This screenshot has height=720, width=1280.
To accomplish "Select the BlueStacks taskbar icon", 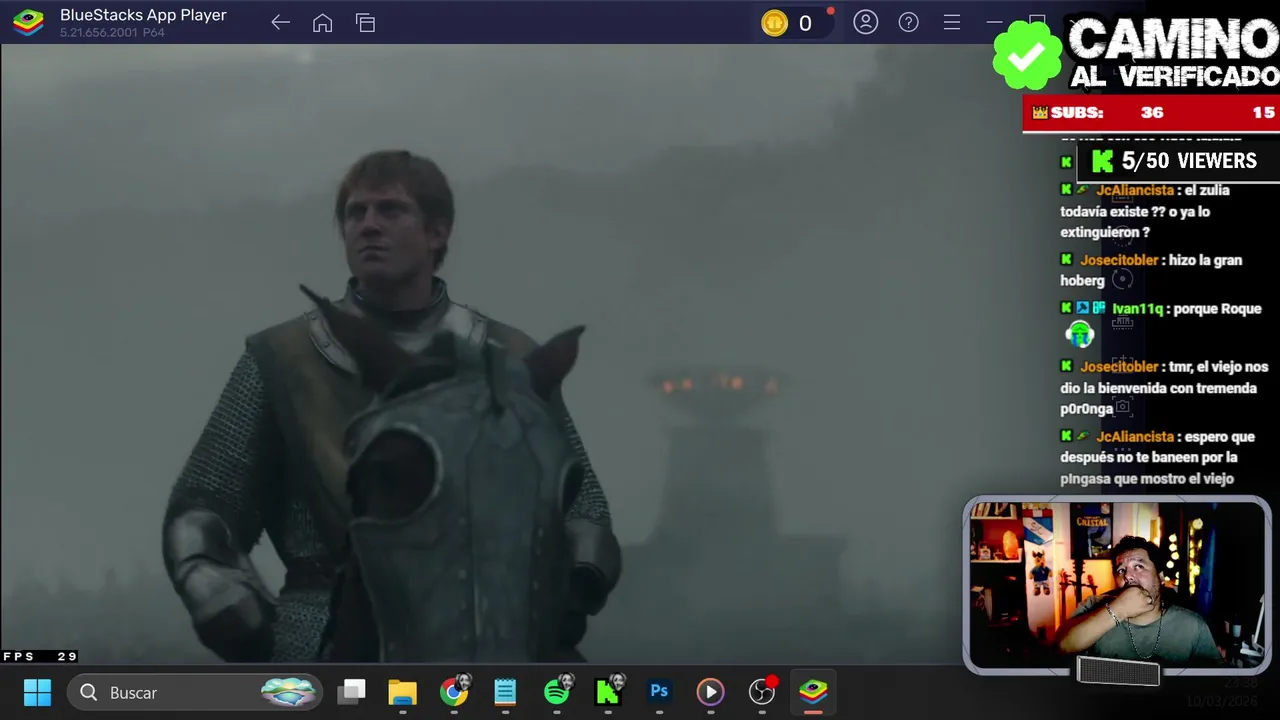I will [x=813, y=692].
